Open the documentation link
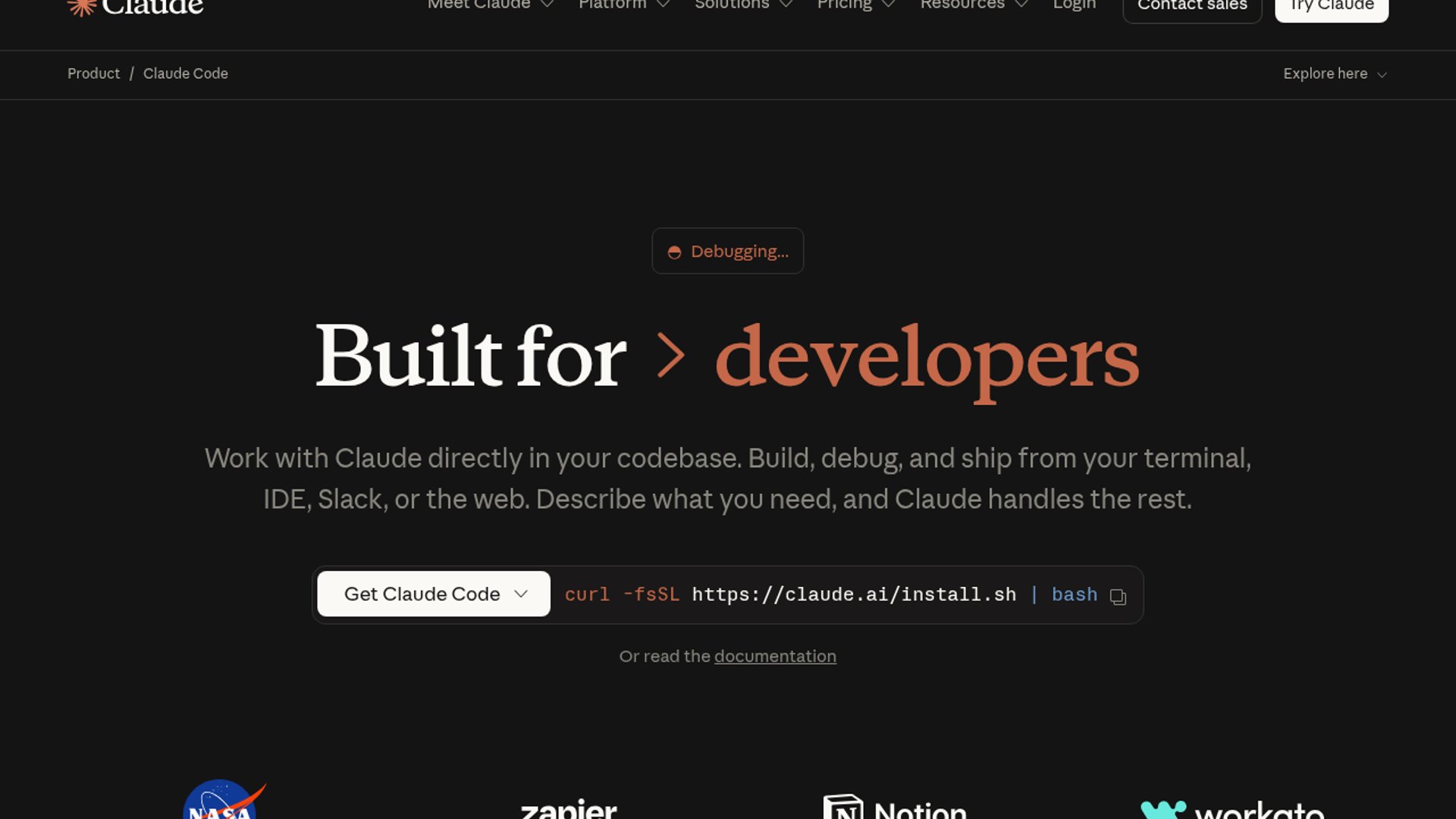The image size is (1456, 819). [775, 656]
